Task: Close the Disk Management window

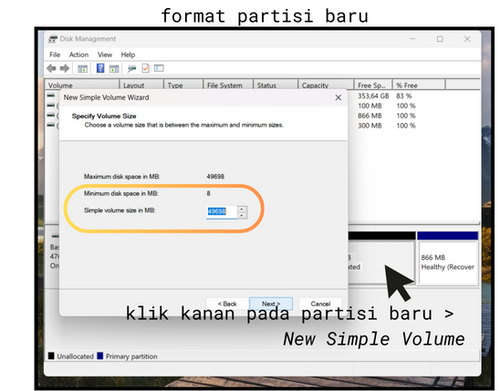Action: pyautogui.click(x=467, y=39)
